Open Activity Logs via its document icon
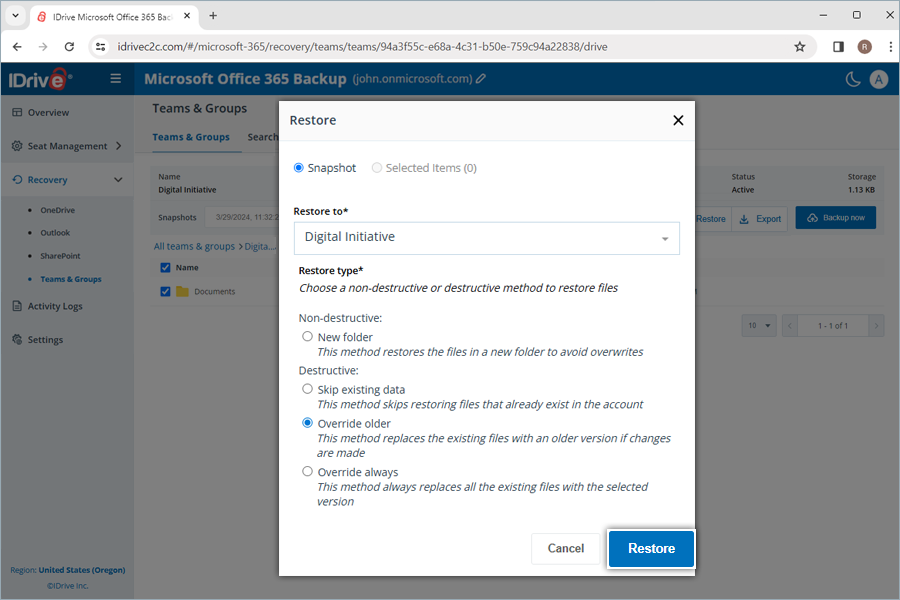Screen dimensions: 900x600 (16, 305)
